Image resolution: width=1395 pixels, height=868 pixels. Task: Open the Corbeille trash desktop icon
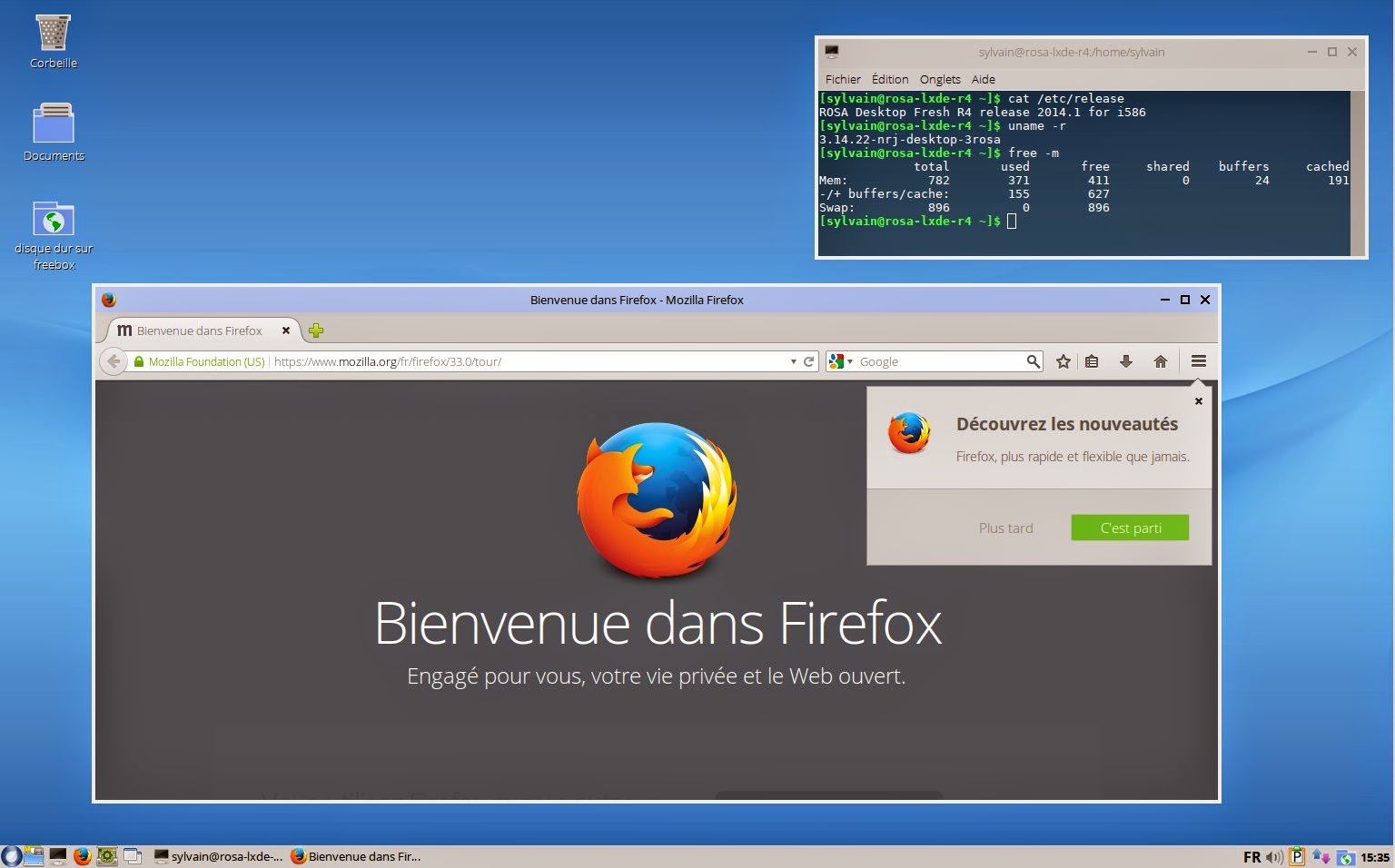tap(54, 41)
